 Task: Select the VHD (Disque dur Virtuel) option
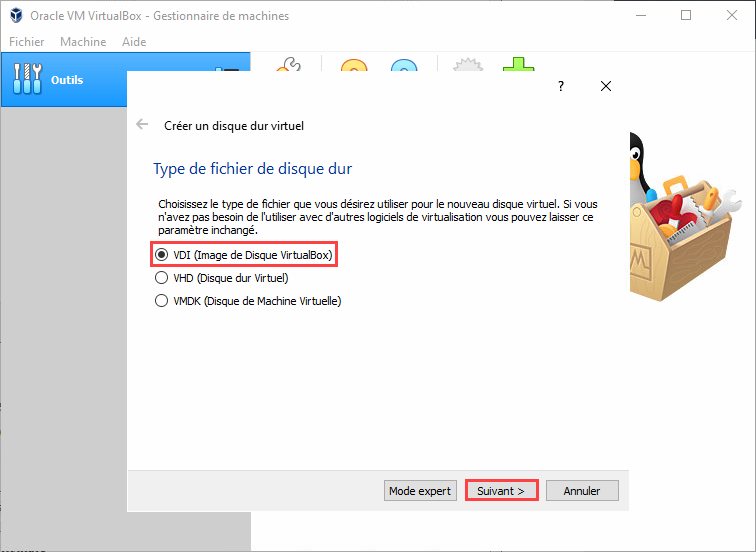[x=221, y=278]
